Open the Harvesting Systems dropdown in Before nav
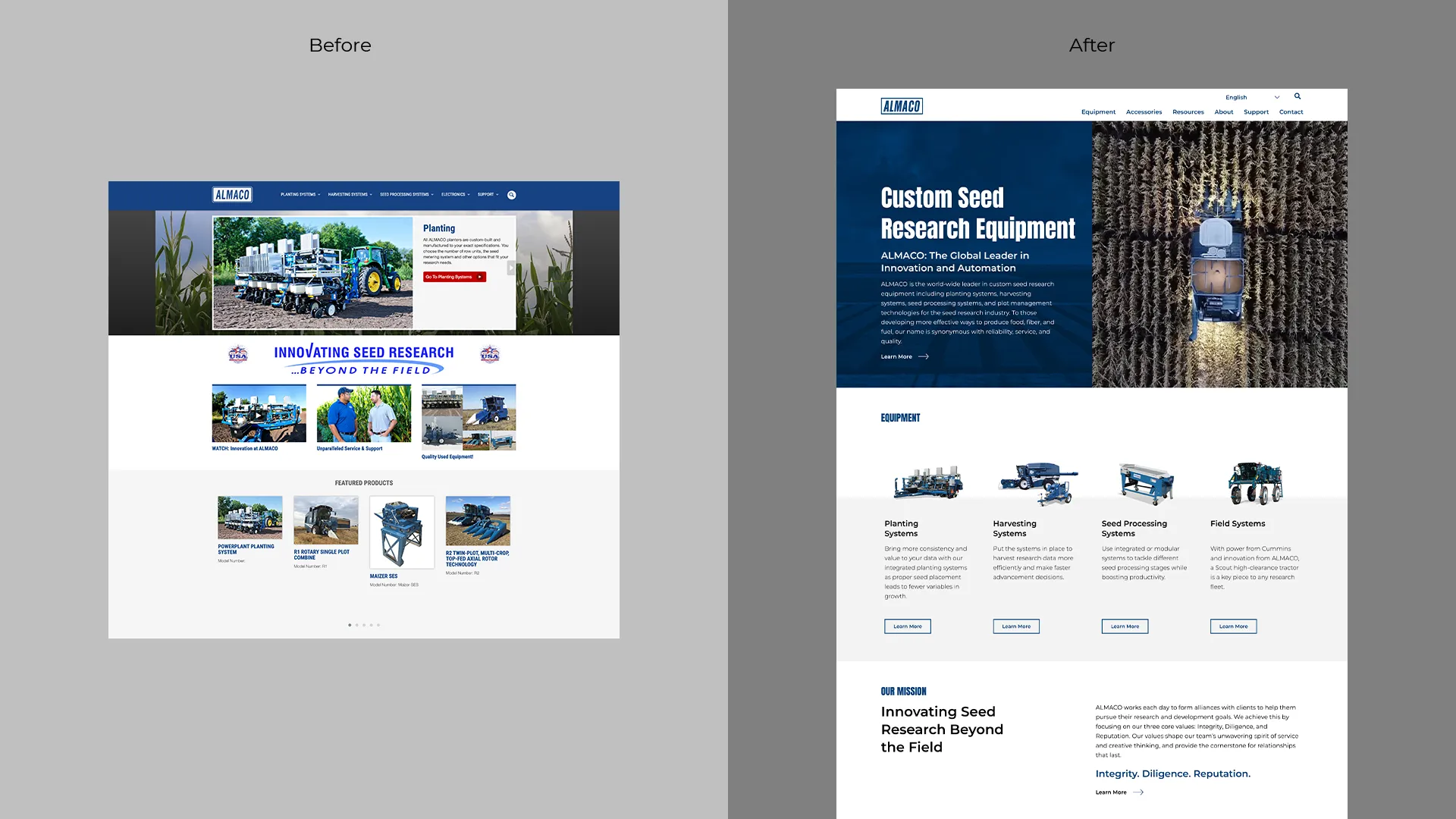 (350, 195)
